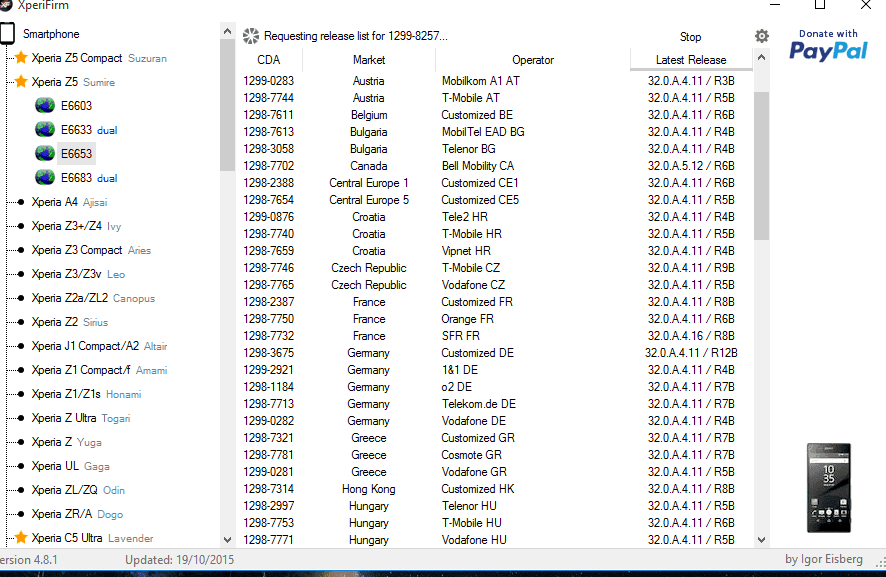Screen dimensions: 886x577
Task: Sort by the Market column header
Action: point(369,60)
